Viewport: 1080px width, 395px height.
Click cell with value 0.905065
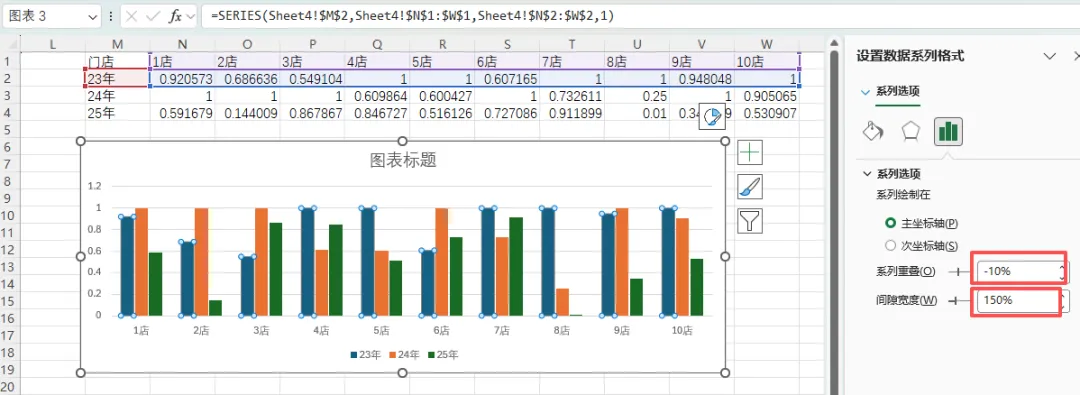pyautogui.click(x=767, y=96)
